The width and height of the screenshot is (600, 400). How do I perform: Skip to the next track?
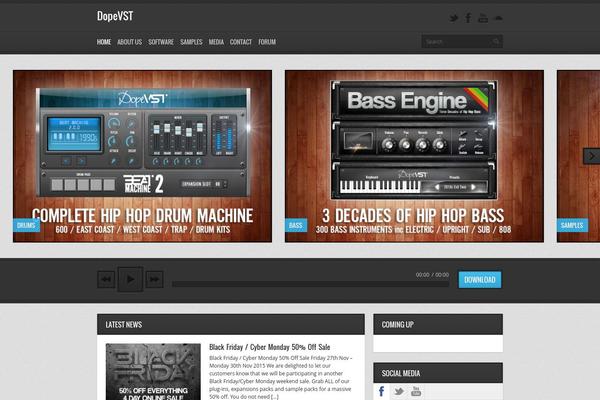click(154, 279)
